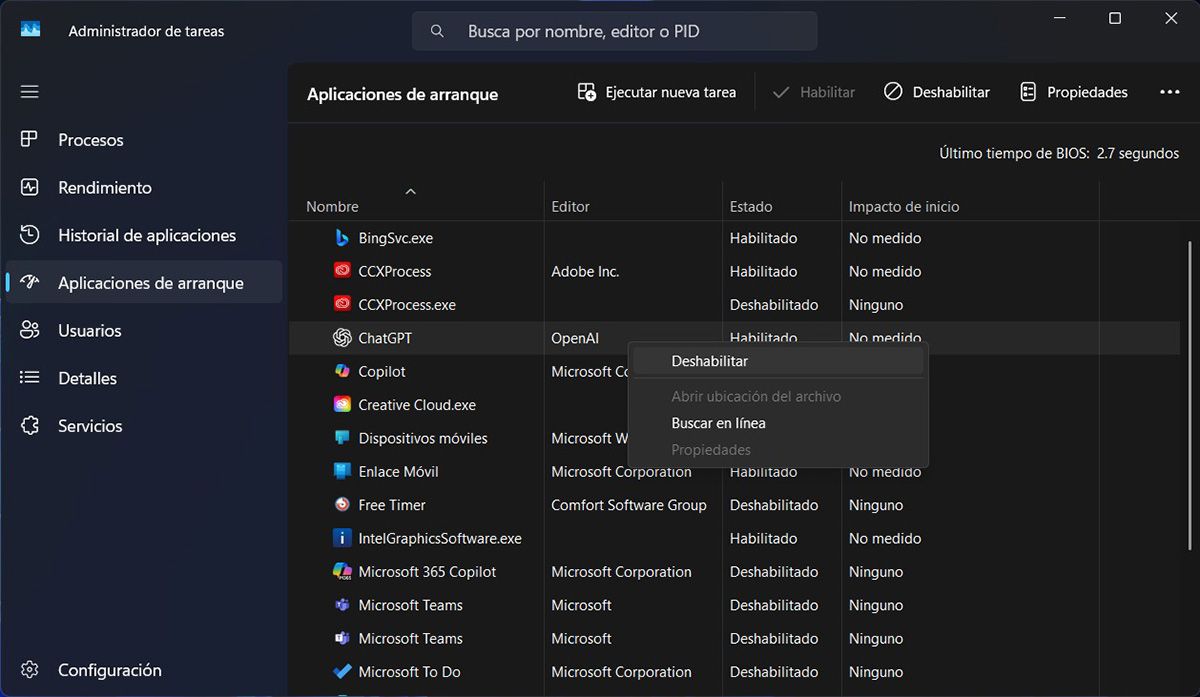Click Ejecutar nueva tarea button
The width and height of the screenshot is (1200, 697).
pos(657,92)
